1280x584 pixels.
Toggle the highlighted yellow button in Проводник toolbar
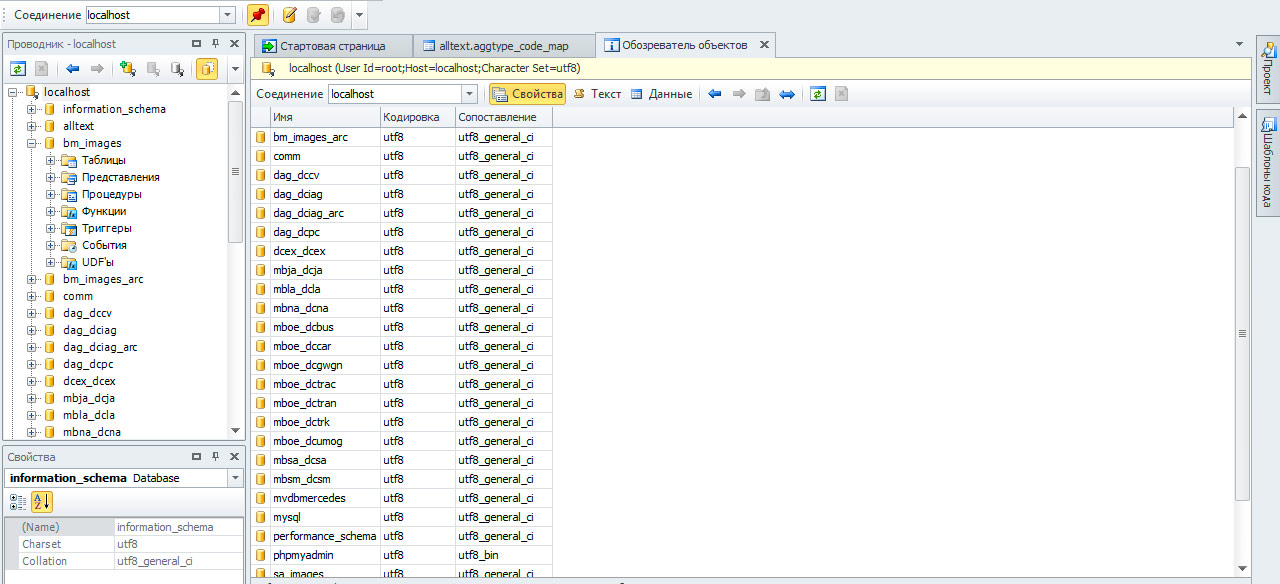(207, 69)
